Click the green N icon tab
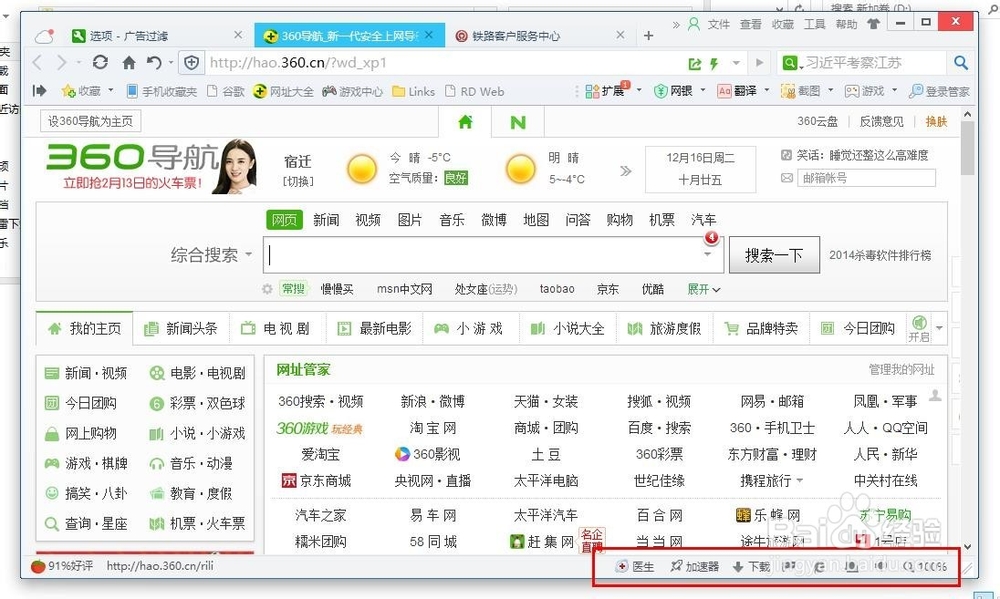The image size is (1000, 599). click(x=518, y=122)
